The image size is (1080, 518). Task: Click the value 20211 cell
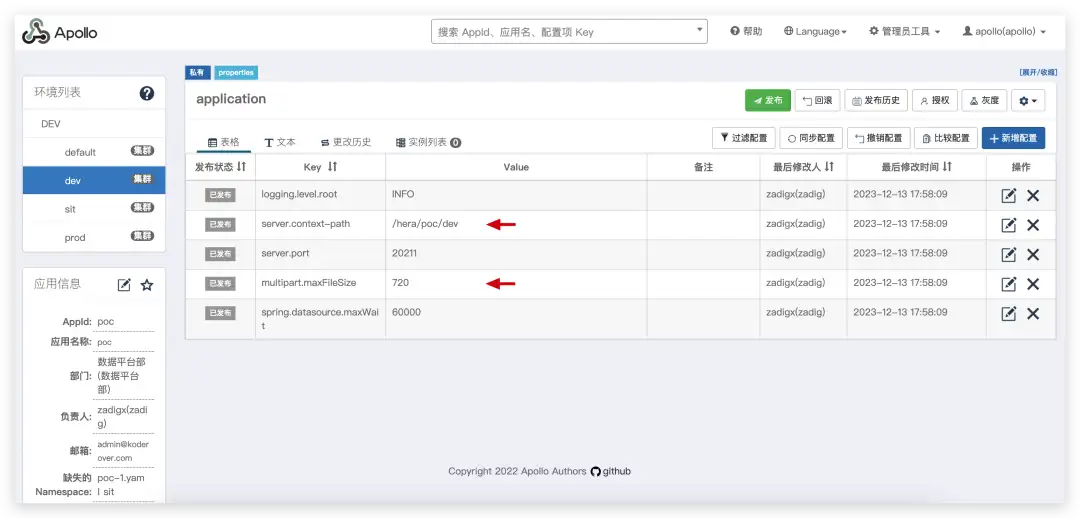(516, 254)
